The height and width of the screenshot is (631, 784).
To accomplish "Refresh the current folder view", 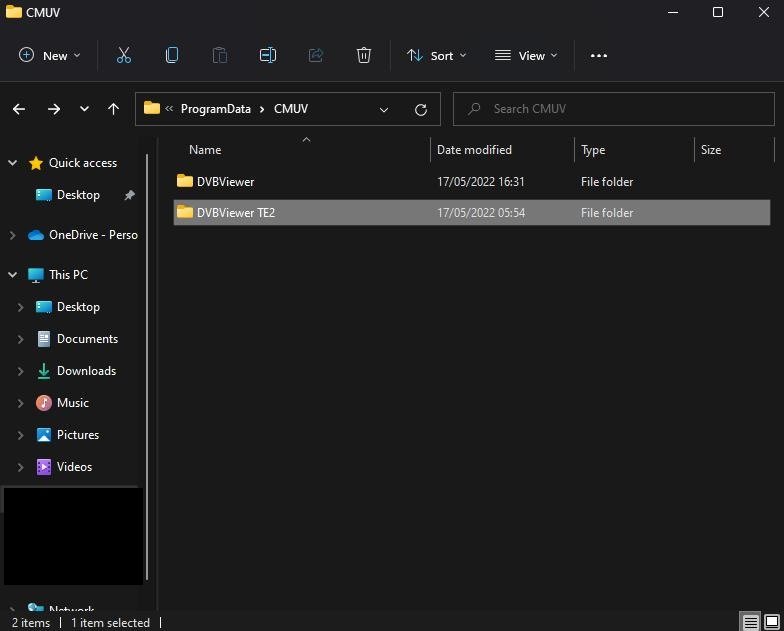I will (421, 109).
